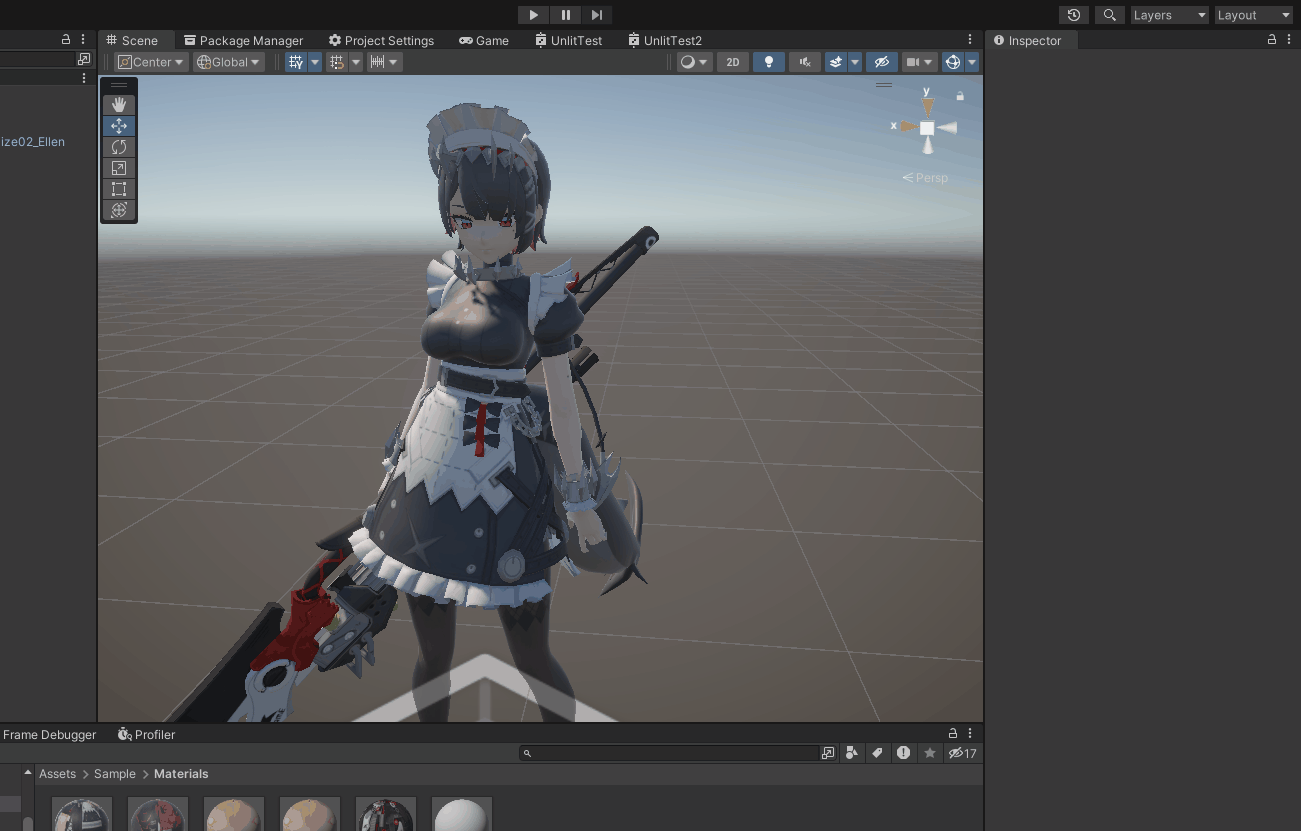This screenshot has height=831, width=1301.
Task: Open the Layers dropdown
Action: point(1169,15)
